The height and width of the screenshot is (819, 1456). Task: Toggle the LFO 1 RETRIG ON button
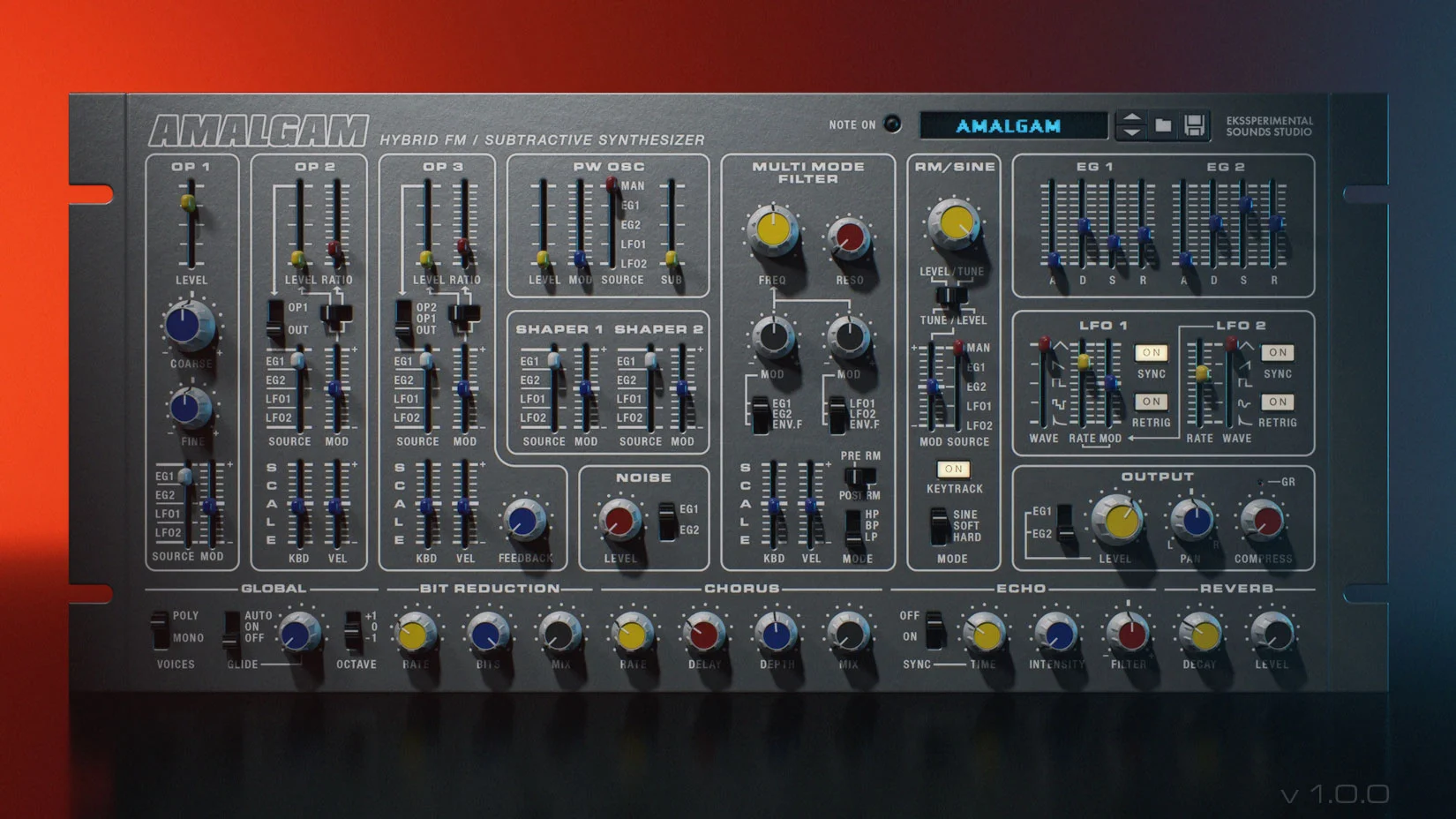click(x=1151, y=402)
